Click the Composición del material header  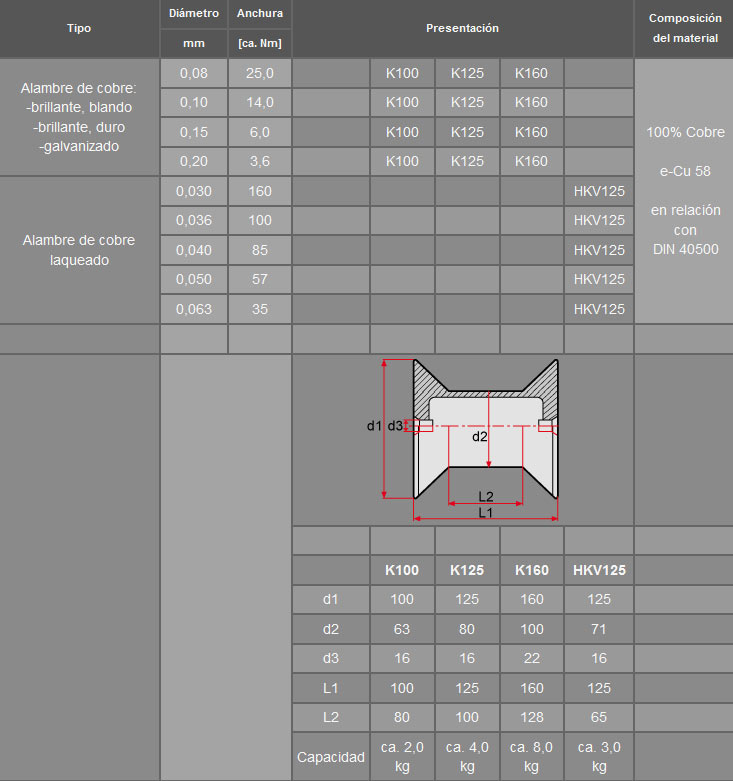[x=685, y=28]
